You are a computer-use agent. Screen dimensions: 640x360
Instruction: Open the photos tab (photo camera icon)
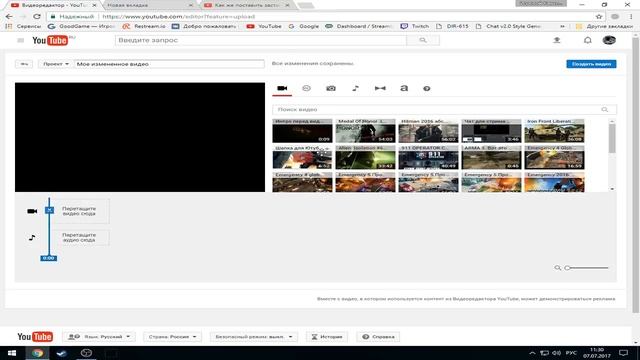[331, 88]
